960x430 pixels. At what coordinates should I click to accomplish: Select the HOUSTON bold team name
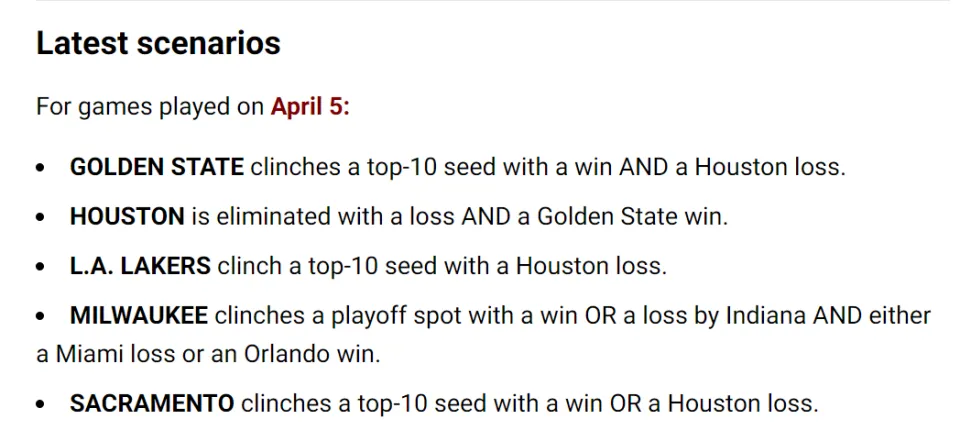tap(127, 216)
